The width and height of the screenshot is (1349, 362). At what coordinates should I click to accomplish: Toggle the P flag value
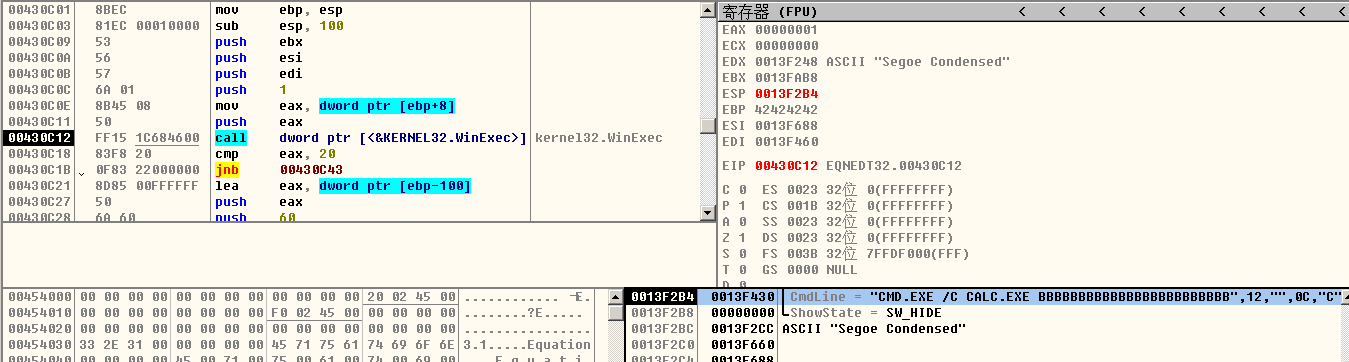[741, 206]
